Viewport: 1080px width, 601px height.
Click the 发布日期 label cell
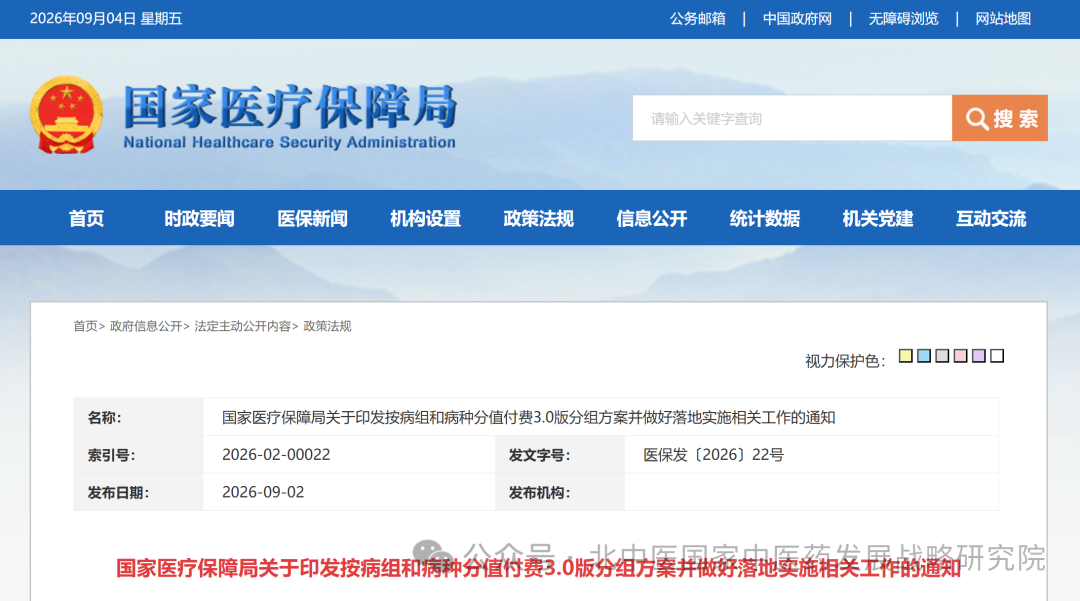pos(138,492)
